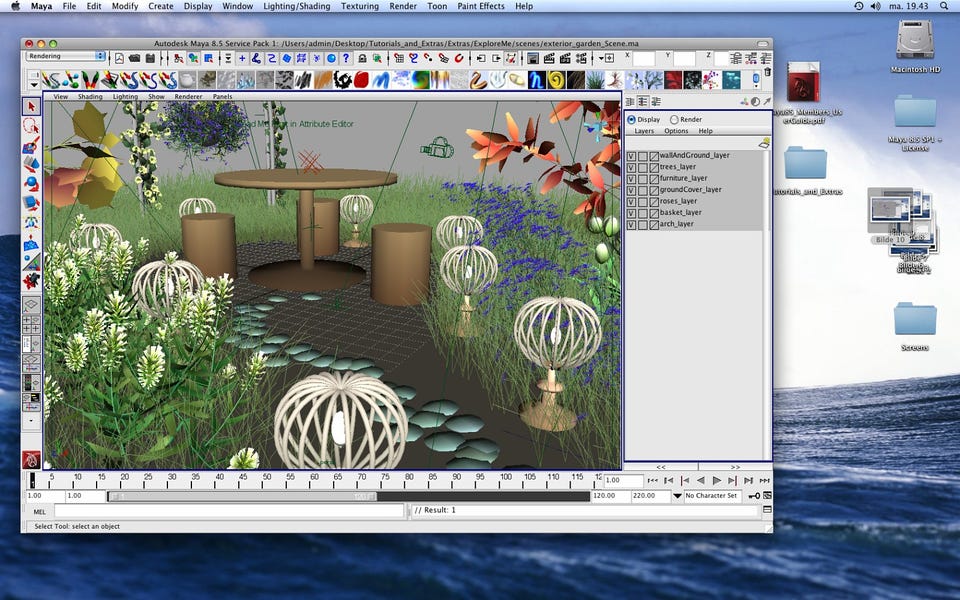The image size is (960, 600).
Task: Open the Rendering menu set dropdown
Action: 66,56
